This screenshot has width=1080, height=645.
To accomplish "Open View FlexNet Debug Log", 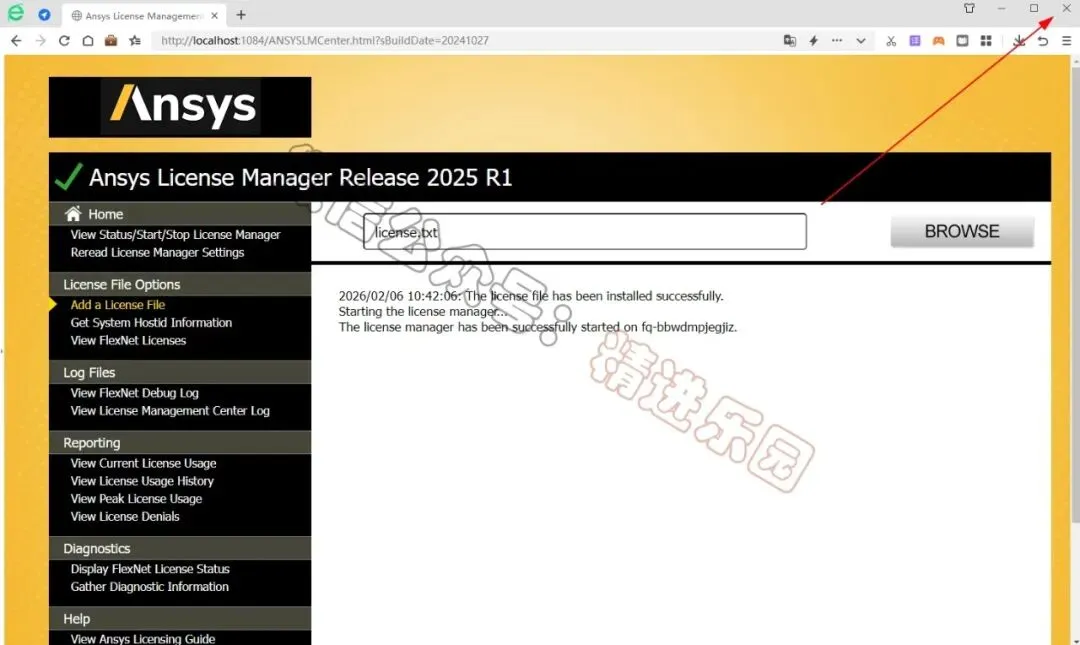I will 134,393.
